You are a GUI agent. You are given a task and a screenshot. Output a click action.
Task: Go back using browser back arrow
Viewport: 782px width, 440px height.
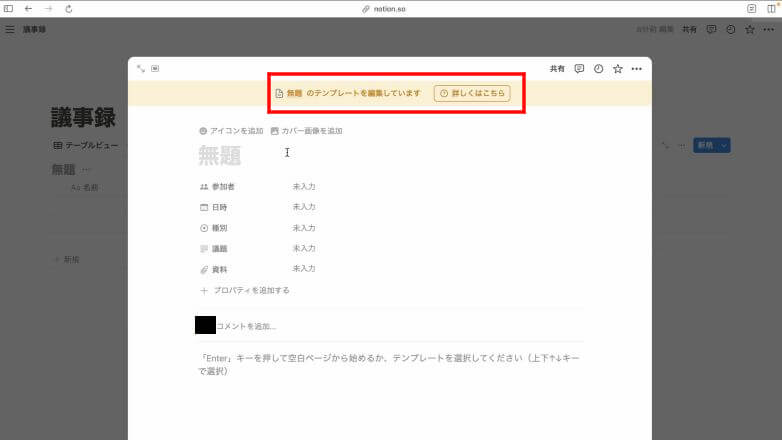pyautogui.click(x=28, y=8)
